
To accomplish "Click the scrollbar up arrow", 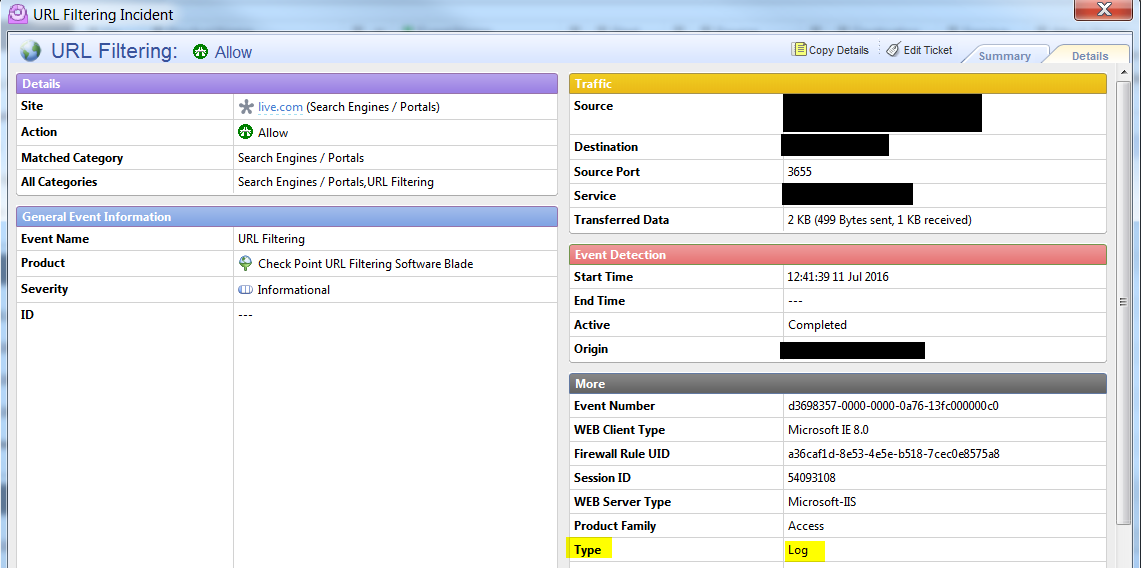I will (x=1124, y=72).
